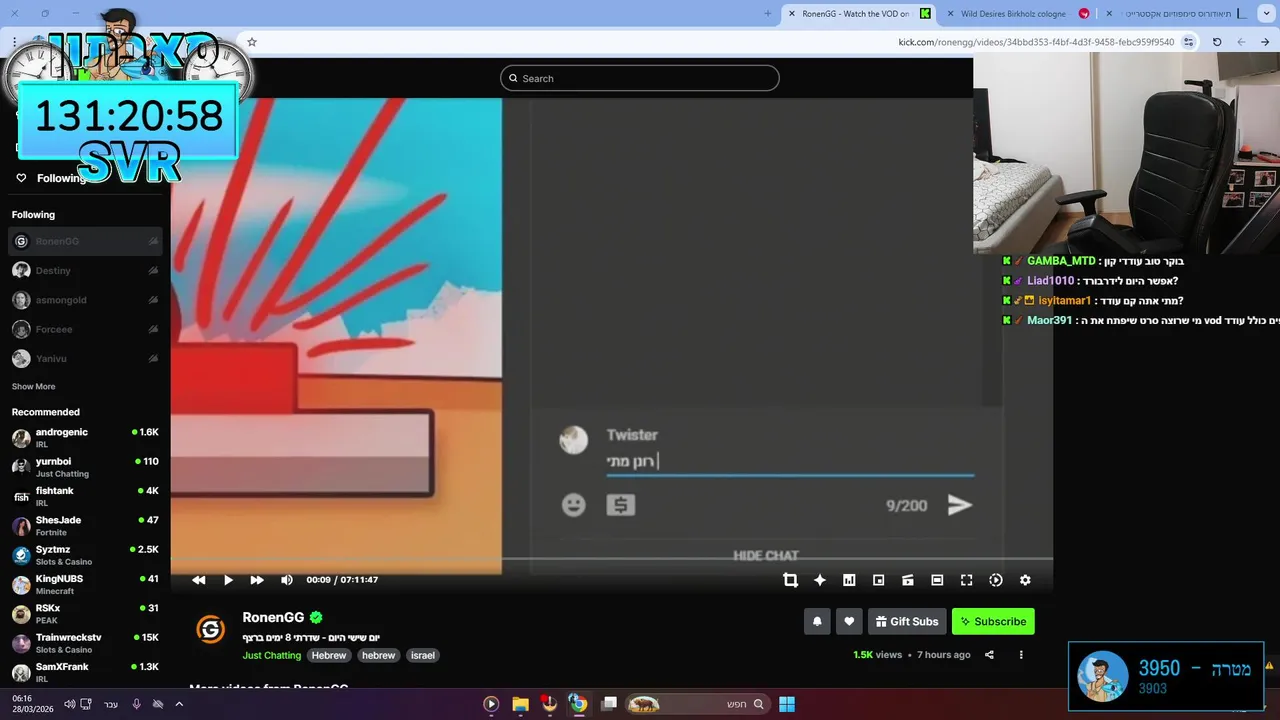Mute the video volume

287,580
